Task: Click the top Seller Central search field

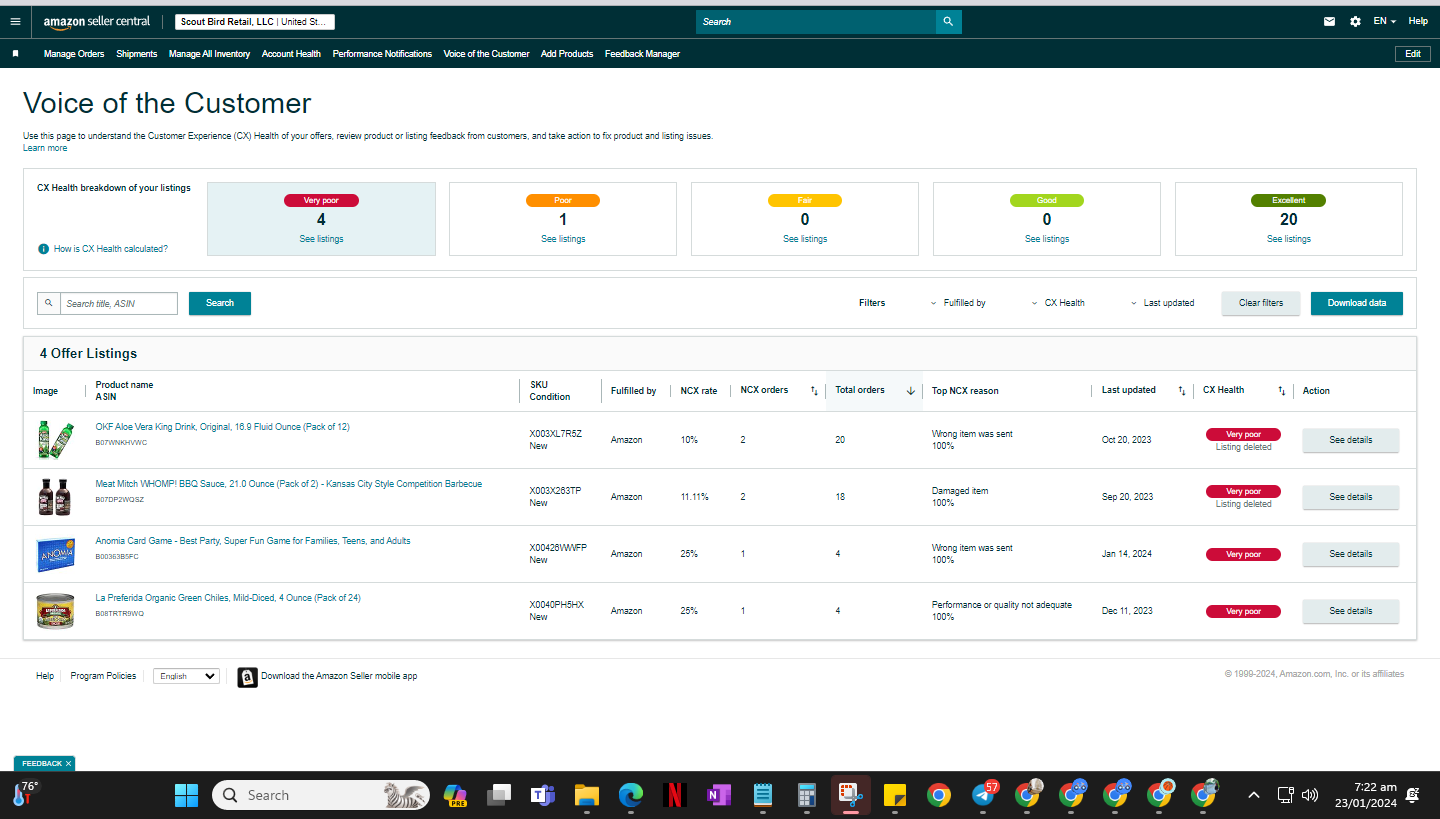Action: pyautogui.click(x=816, y=21)
